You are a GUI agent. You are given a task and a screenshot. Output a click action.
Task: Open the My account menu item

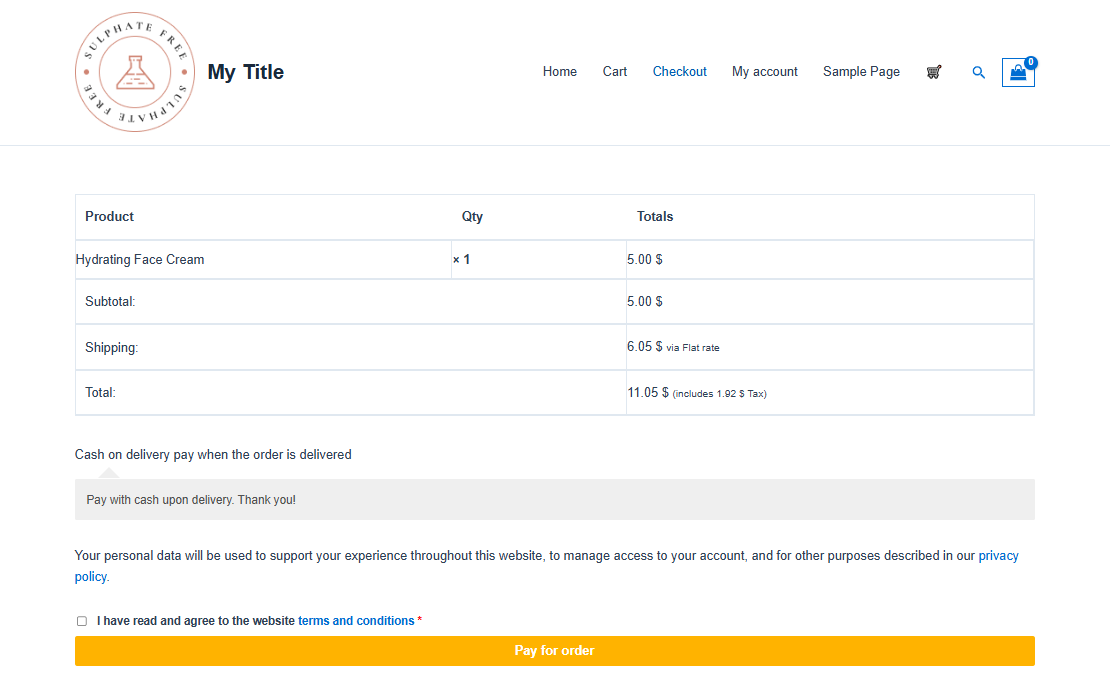(x=765, y=71)
